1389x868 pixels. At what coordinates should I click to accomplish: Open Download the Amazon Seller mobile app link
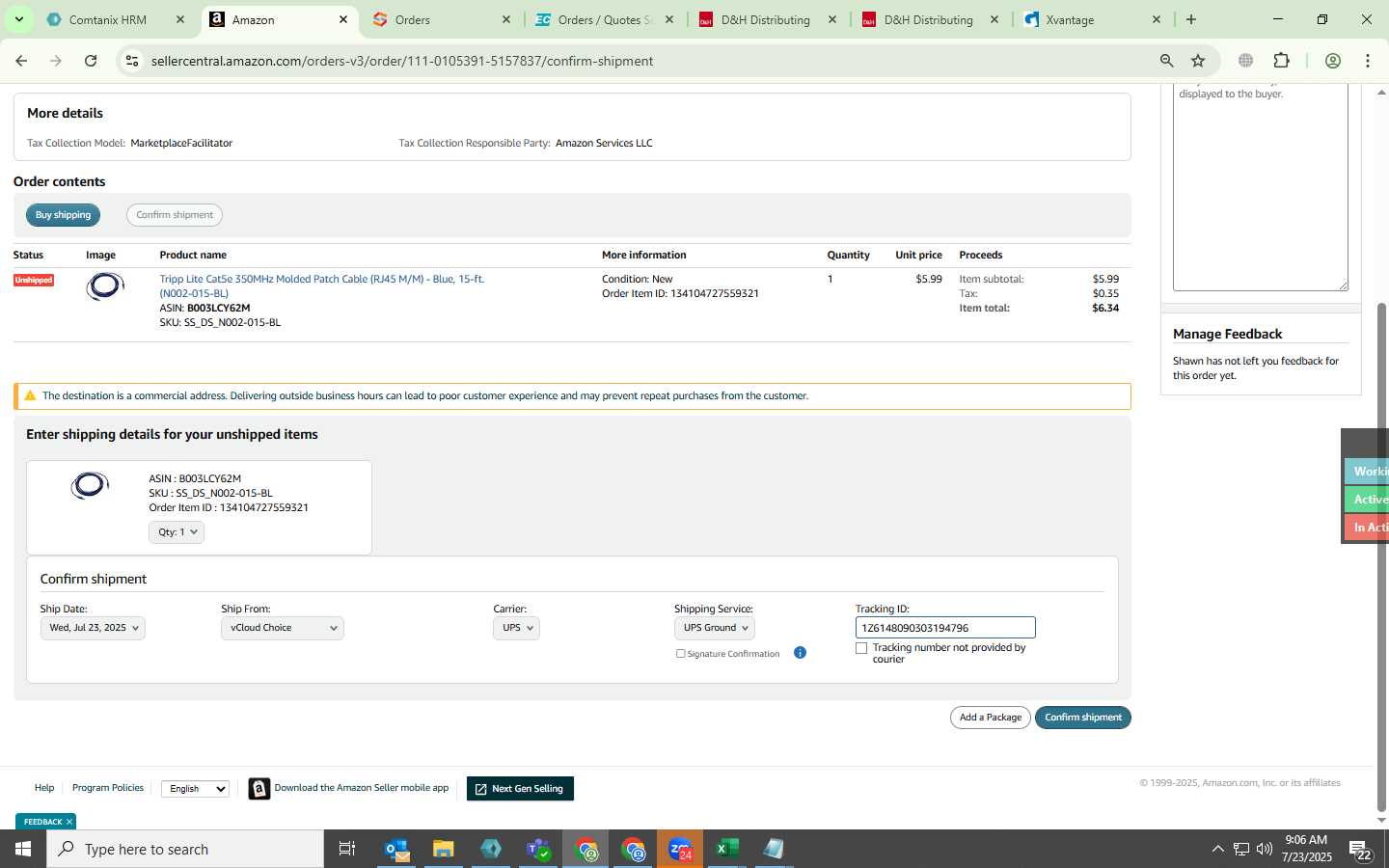pos(362,788)
